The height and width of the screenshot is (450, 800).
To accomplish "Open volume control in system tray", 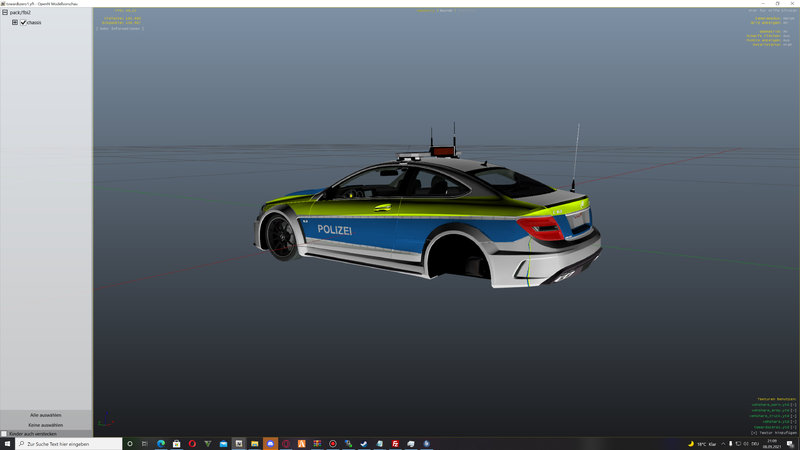I will pyautogui.click(x=746, y=444).
